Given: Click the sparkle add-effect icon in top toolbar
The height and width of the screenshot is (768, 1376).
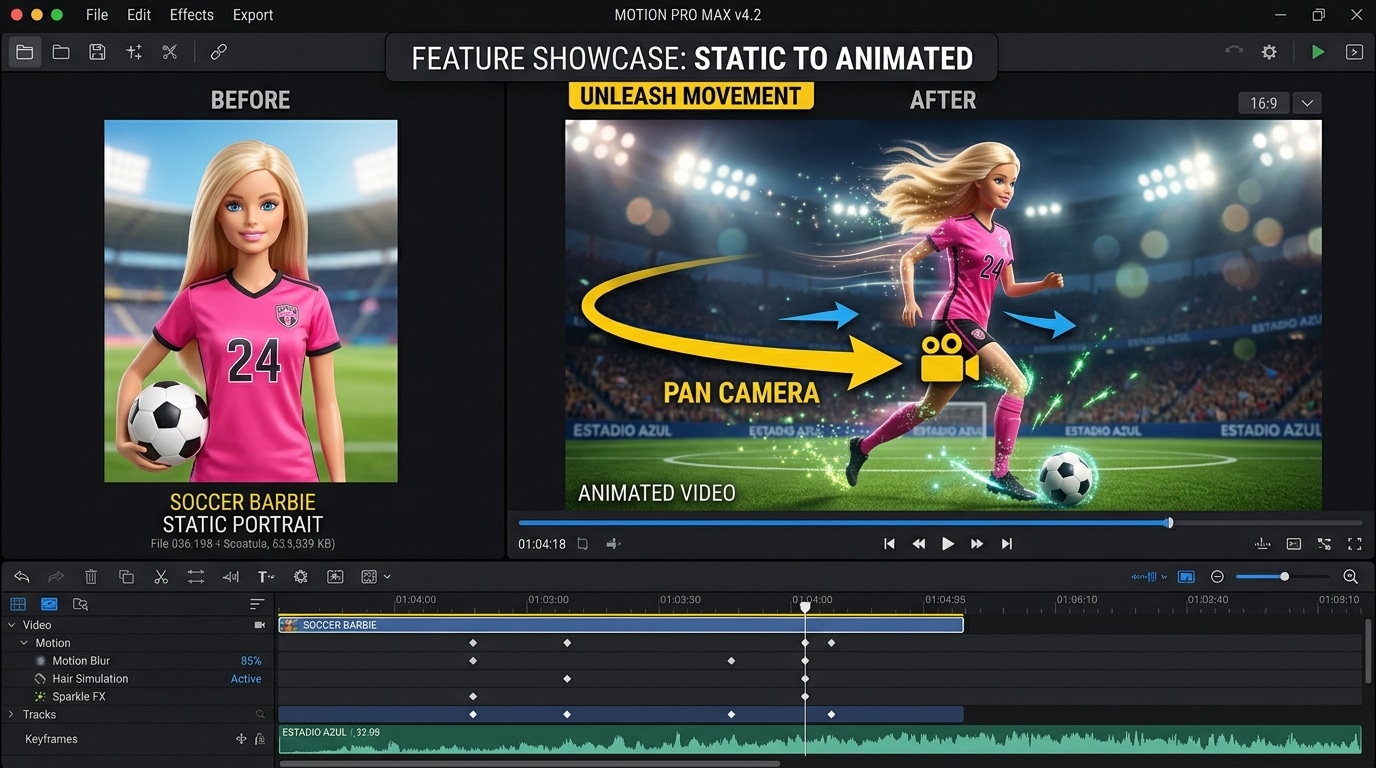Looking at the screenshot, I should (134, 52).
